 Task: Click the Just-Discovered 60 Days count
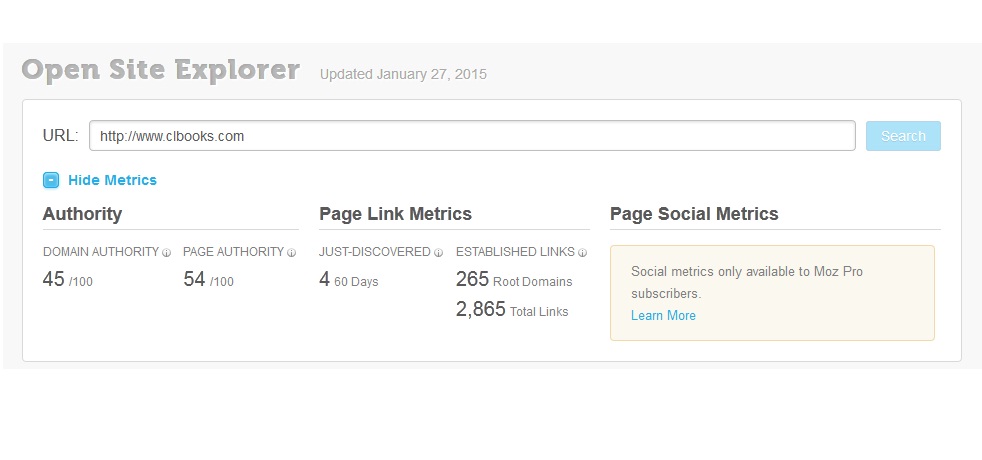tap(324, 280)
